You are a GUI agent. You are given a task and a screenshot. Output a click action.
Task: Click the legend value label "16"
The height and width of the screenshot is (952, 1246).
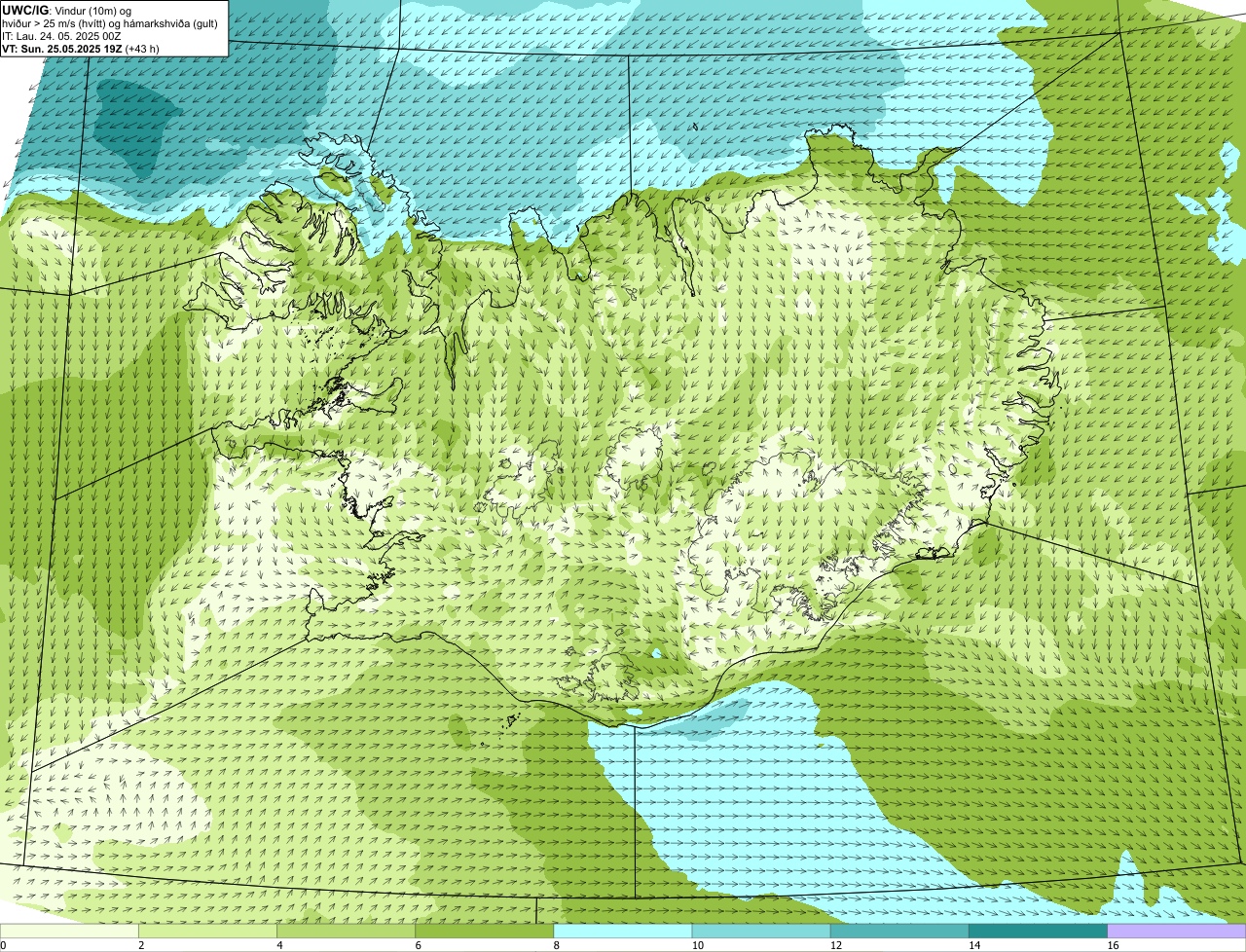pos(1113,945)
